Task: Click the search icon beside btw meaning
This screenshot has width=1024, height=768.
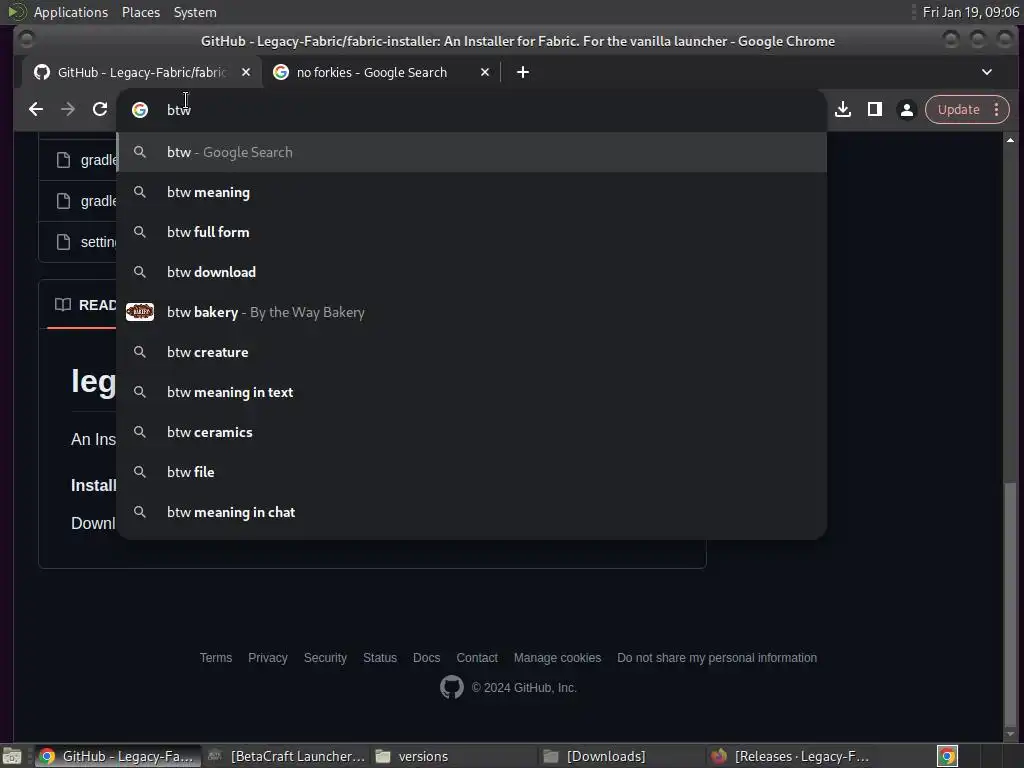Action: coord(140,192)
